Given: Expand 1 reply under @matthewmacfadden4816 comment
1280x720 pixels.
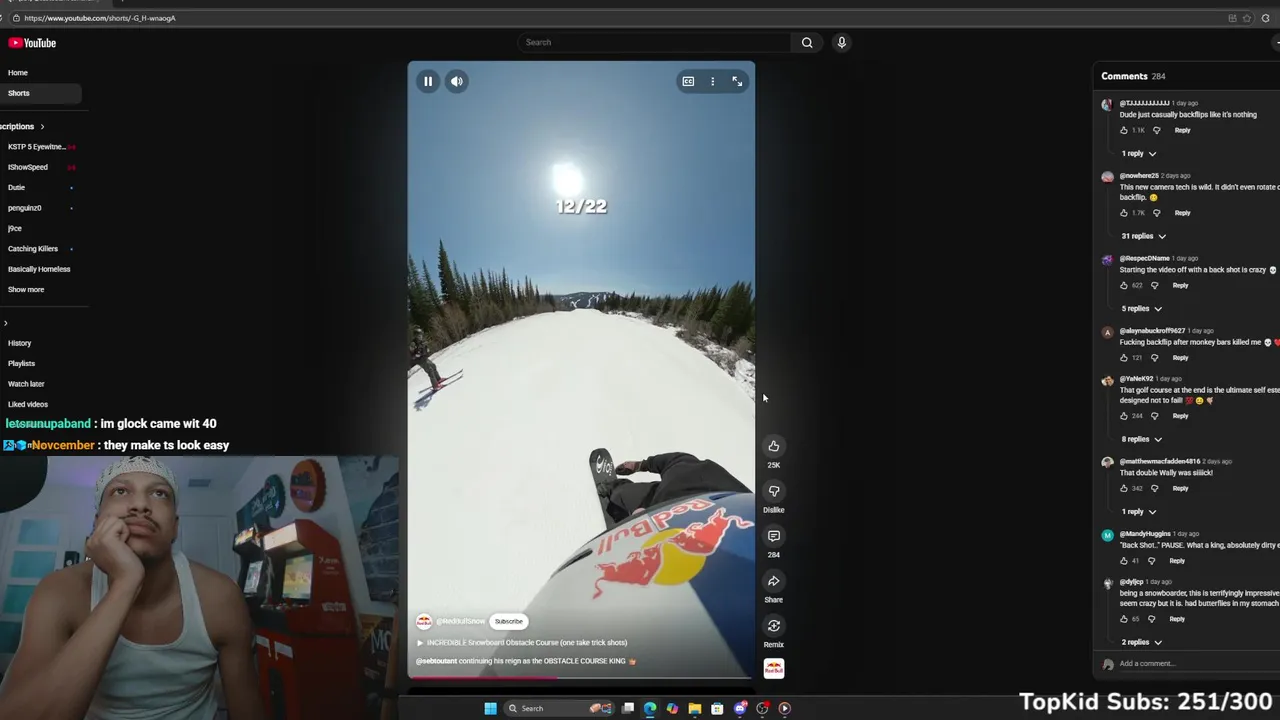Looking at the screenshot, I should (x=1139, y=512).
